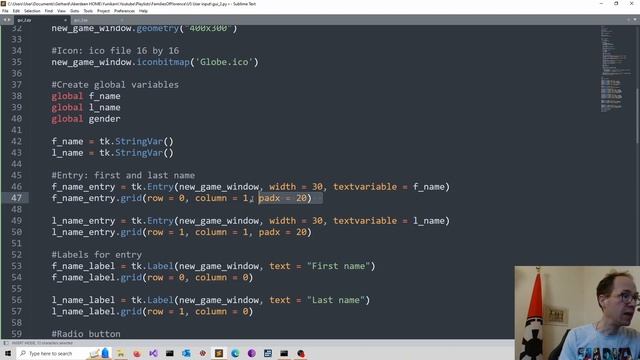Click the "First name" string on line 53

point(338,266)
